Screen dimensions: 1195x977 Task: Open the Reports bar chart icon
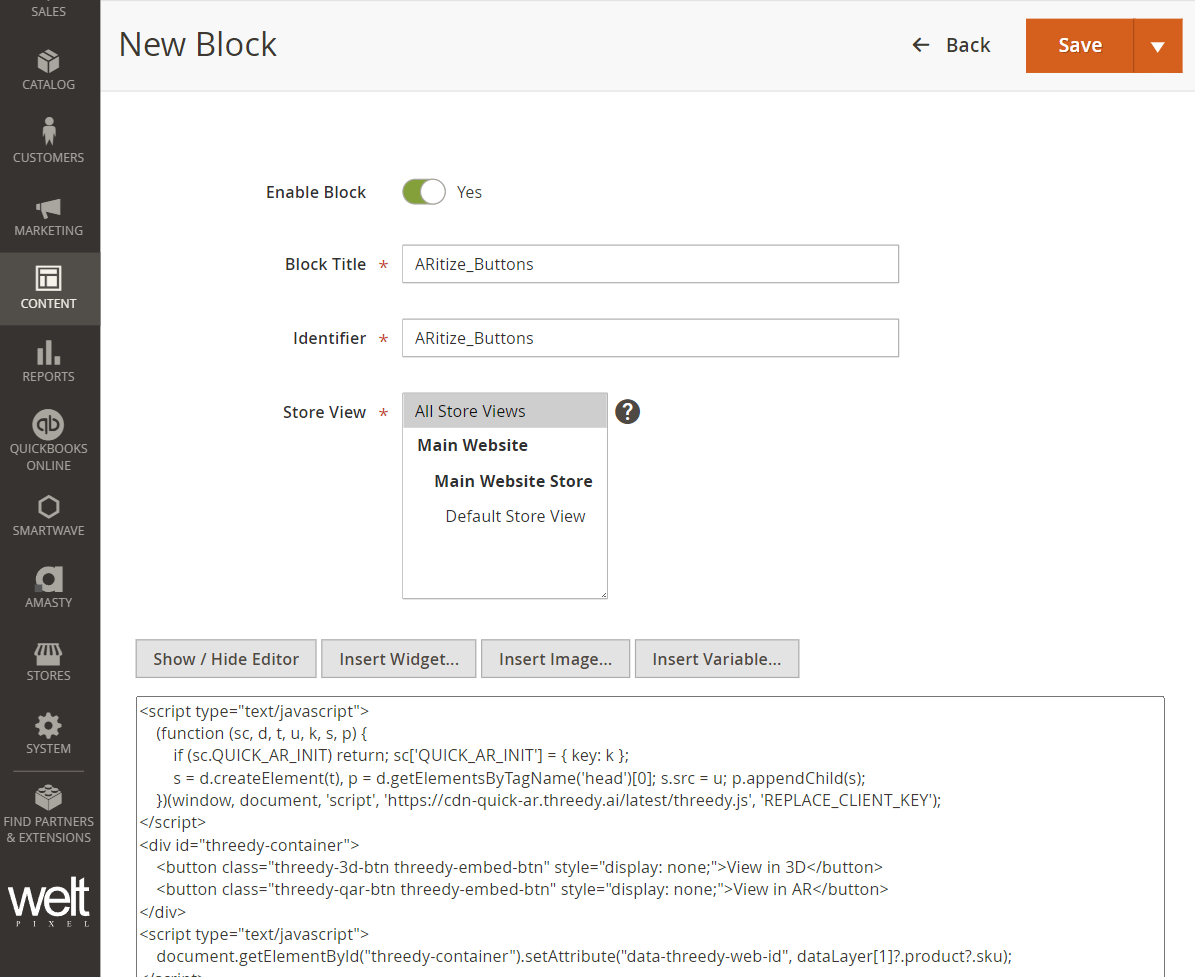coord(48,352)
